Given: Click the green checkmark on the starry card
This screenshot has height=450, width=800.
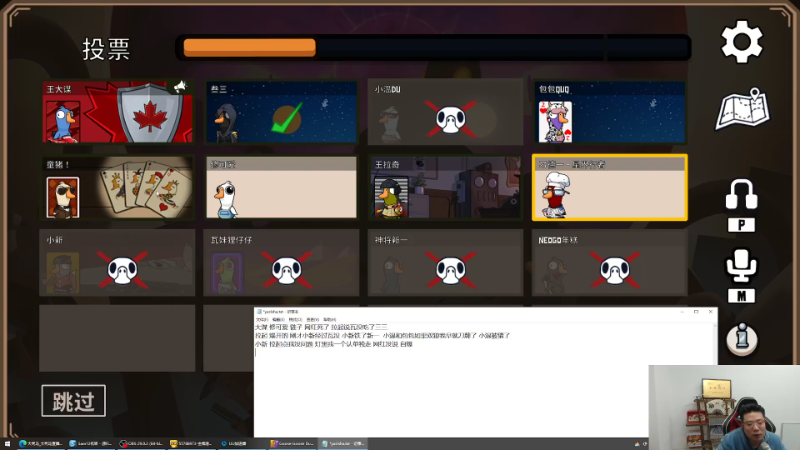Looking at the screenshot, I should point(287,118).
